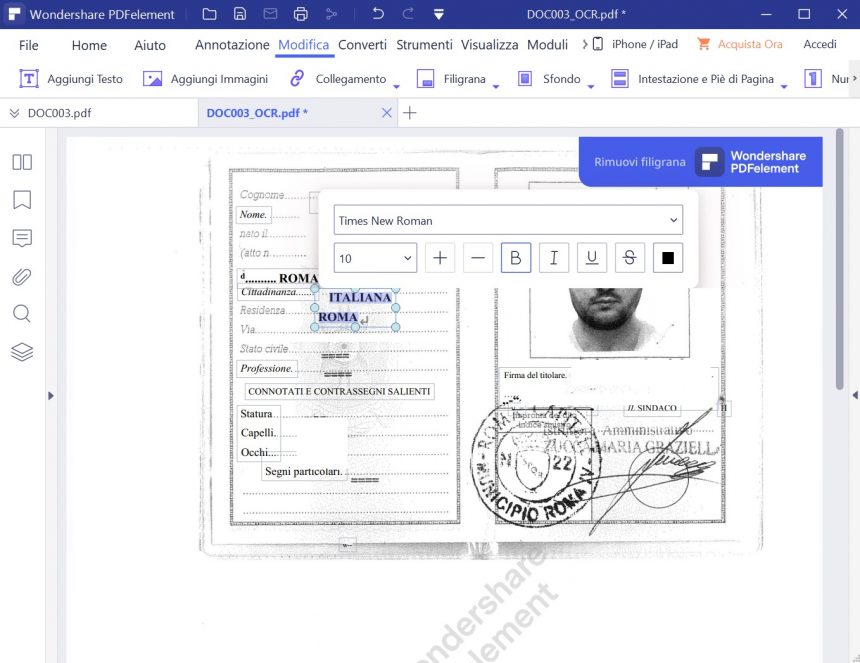This screenshot has height=663, width=860.
Task: Open the comments panel
Action: click(x=22, y=238)
